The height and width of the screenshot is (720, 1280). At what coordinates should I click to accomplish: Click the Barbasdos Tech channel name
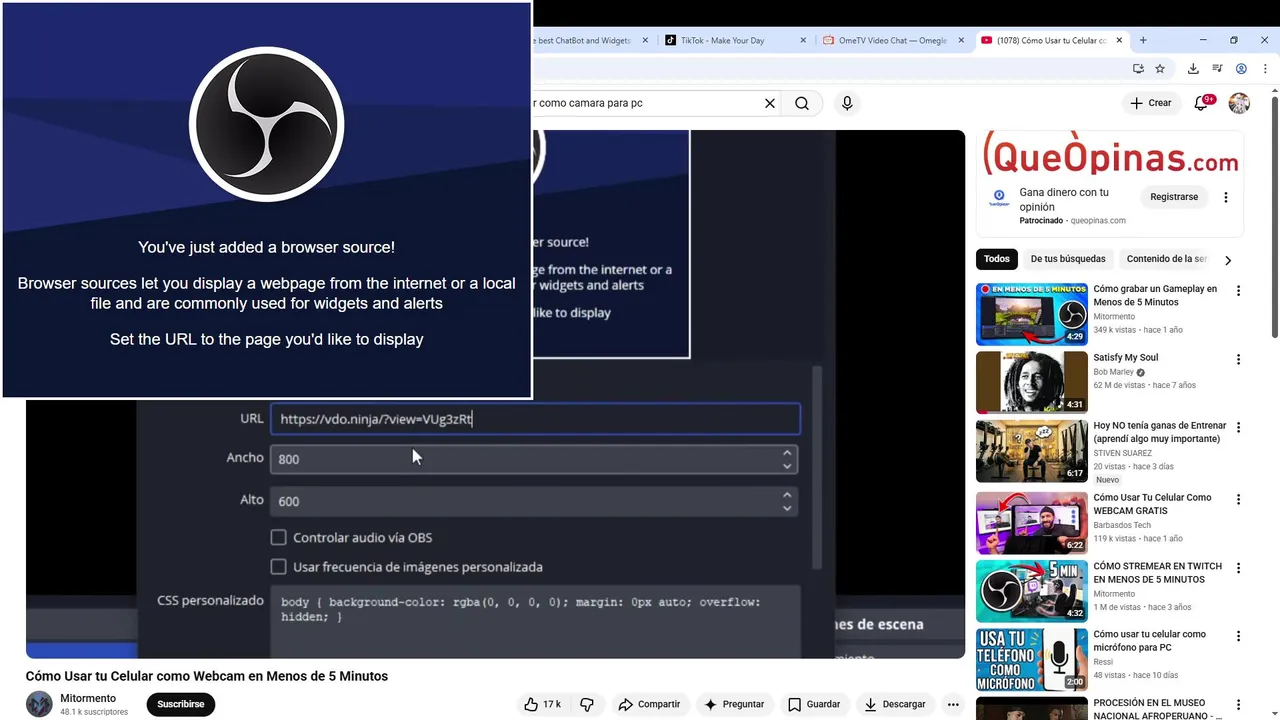click(x=1122, y=525)
